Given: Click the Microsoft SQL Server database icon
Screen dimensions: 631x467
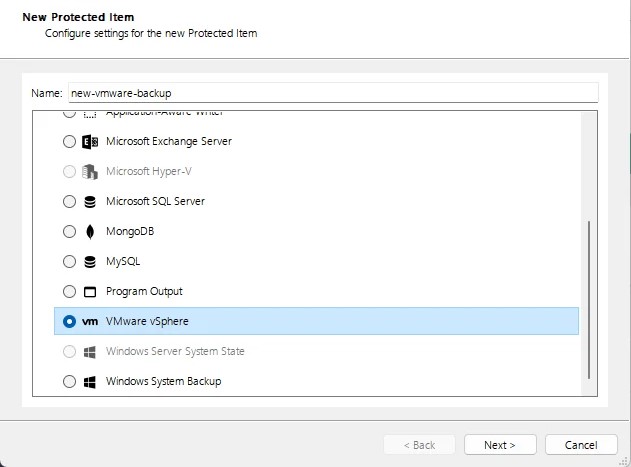Looking at the screenshot, I should 90,201.
